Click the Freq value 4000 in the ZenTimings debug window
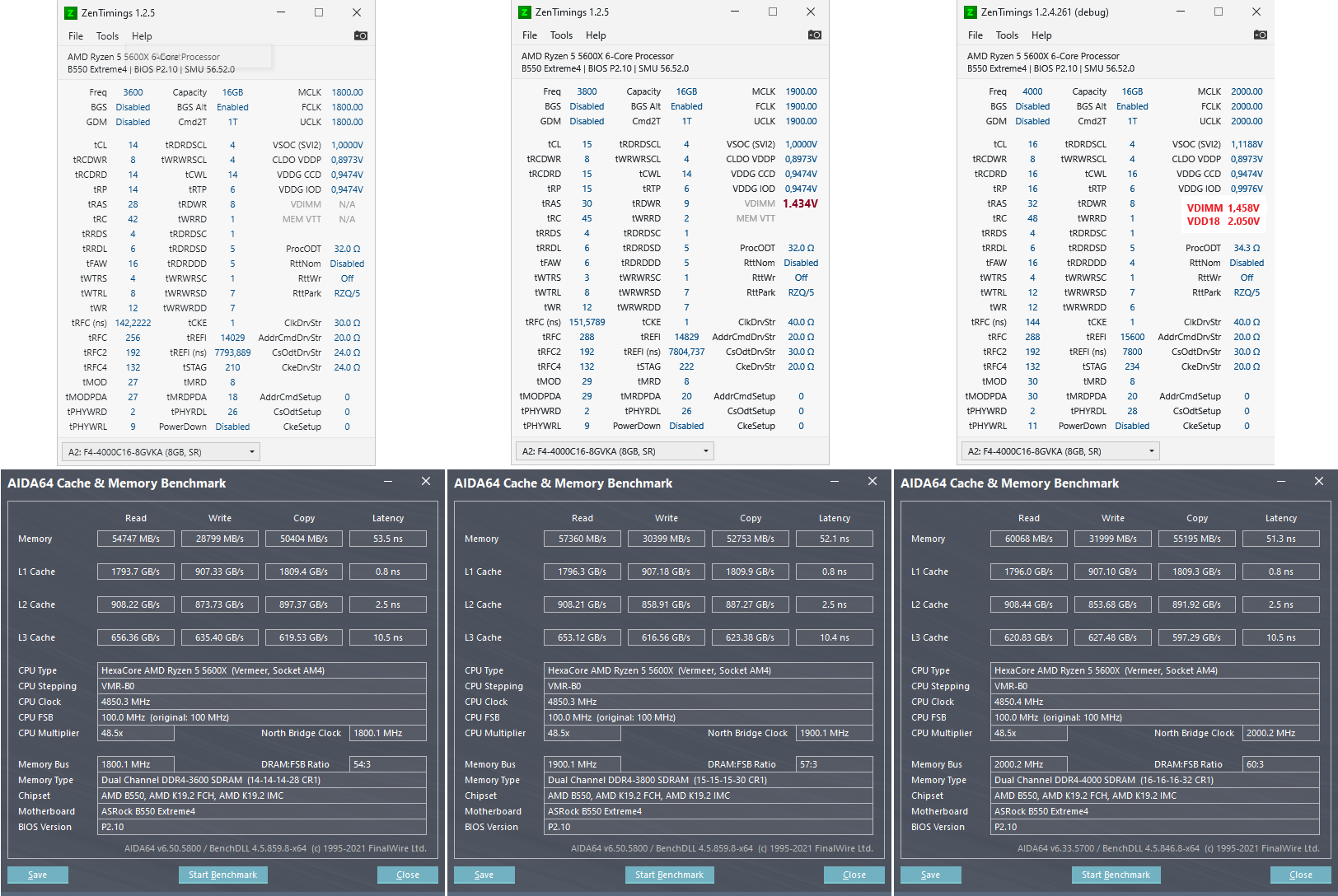 pos(1032,91)
